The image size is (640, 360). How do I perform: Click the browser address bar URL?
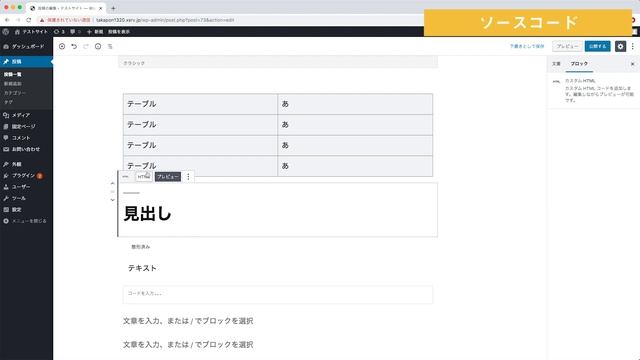[165, 20]
